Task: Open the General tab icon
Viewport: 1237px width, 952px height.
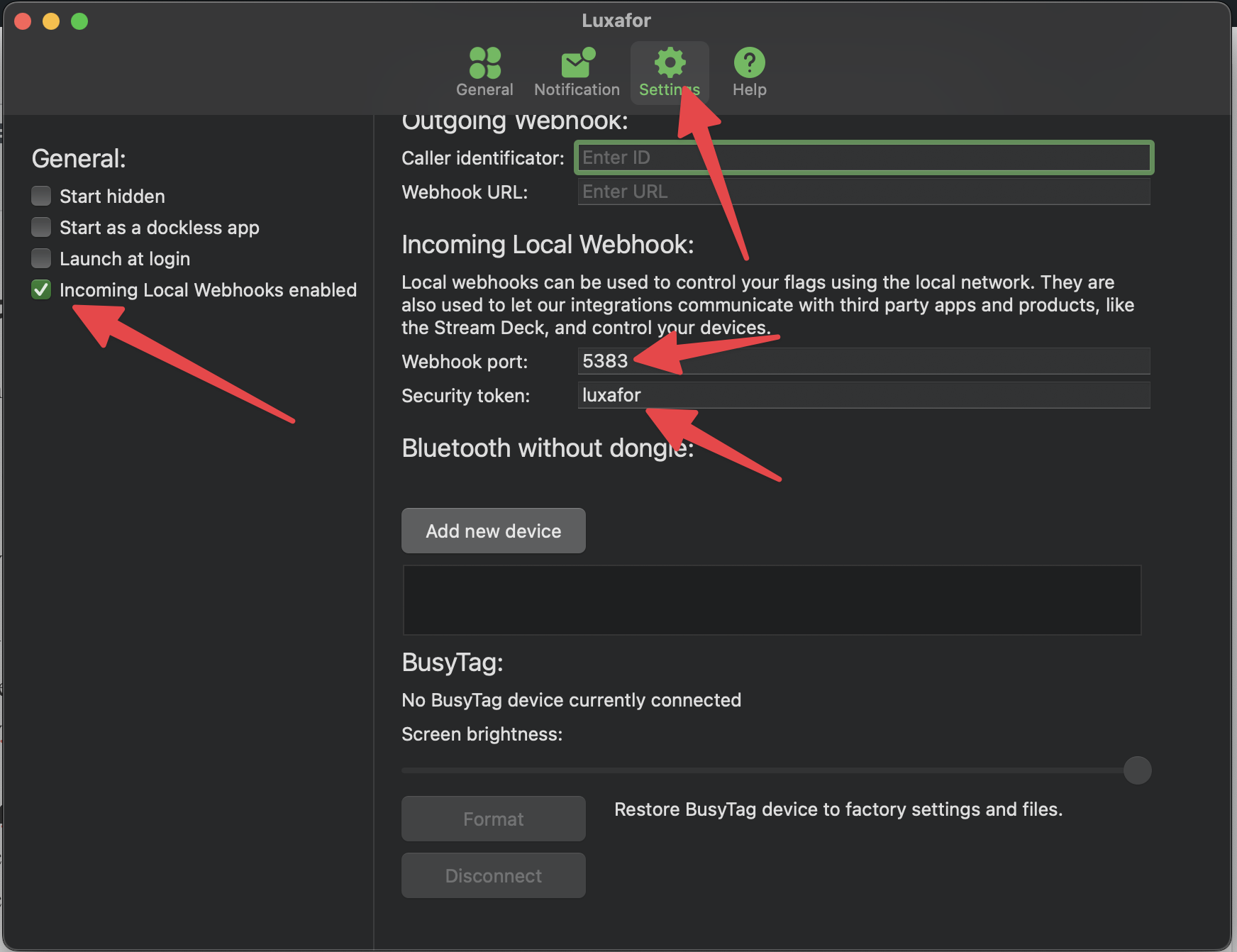Action: (x=484, y=64)
